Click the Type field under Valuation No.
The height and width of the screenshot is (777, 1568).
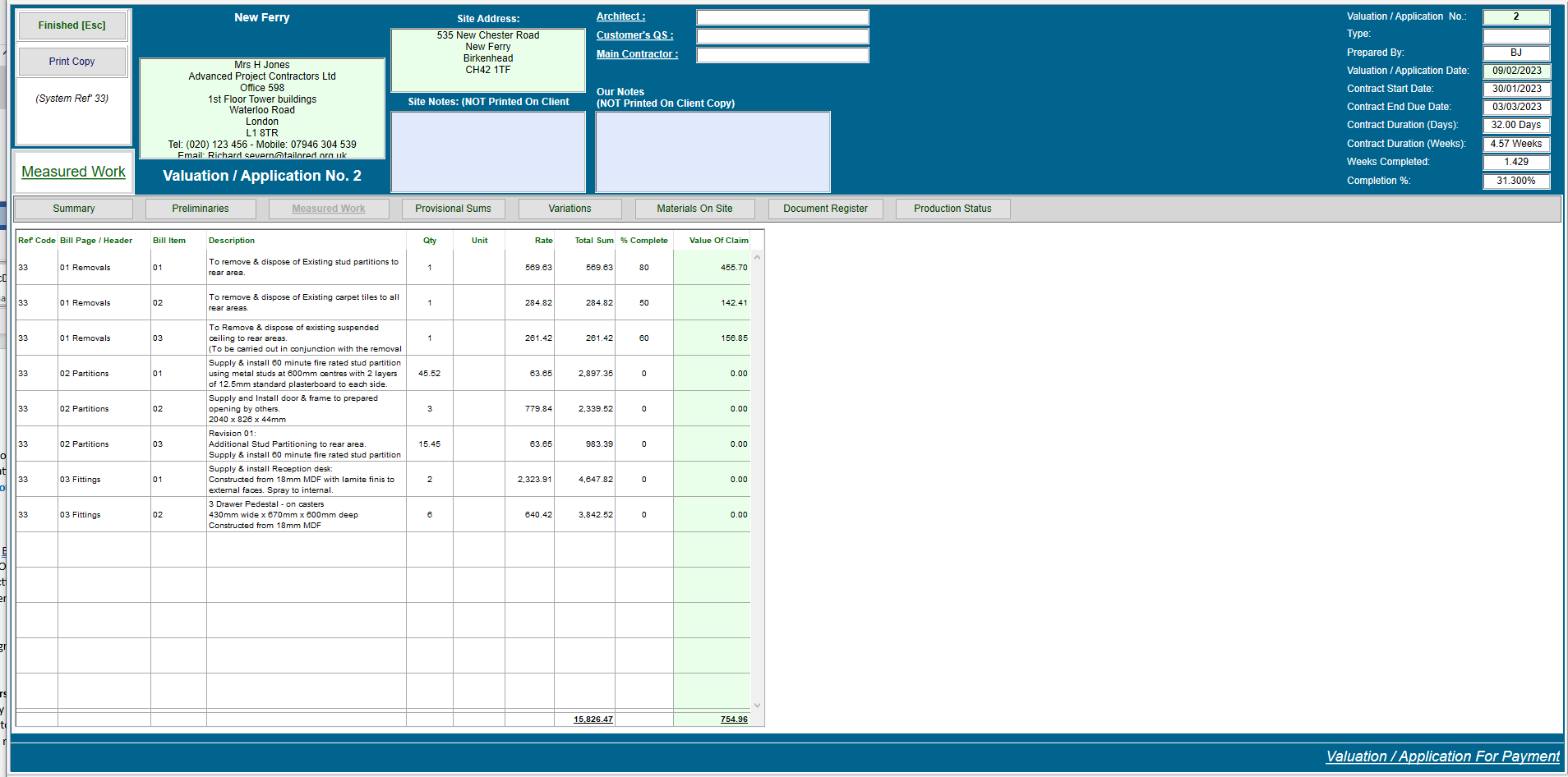pos(1516,35)
